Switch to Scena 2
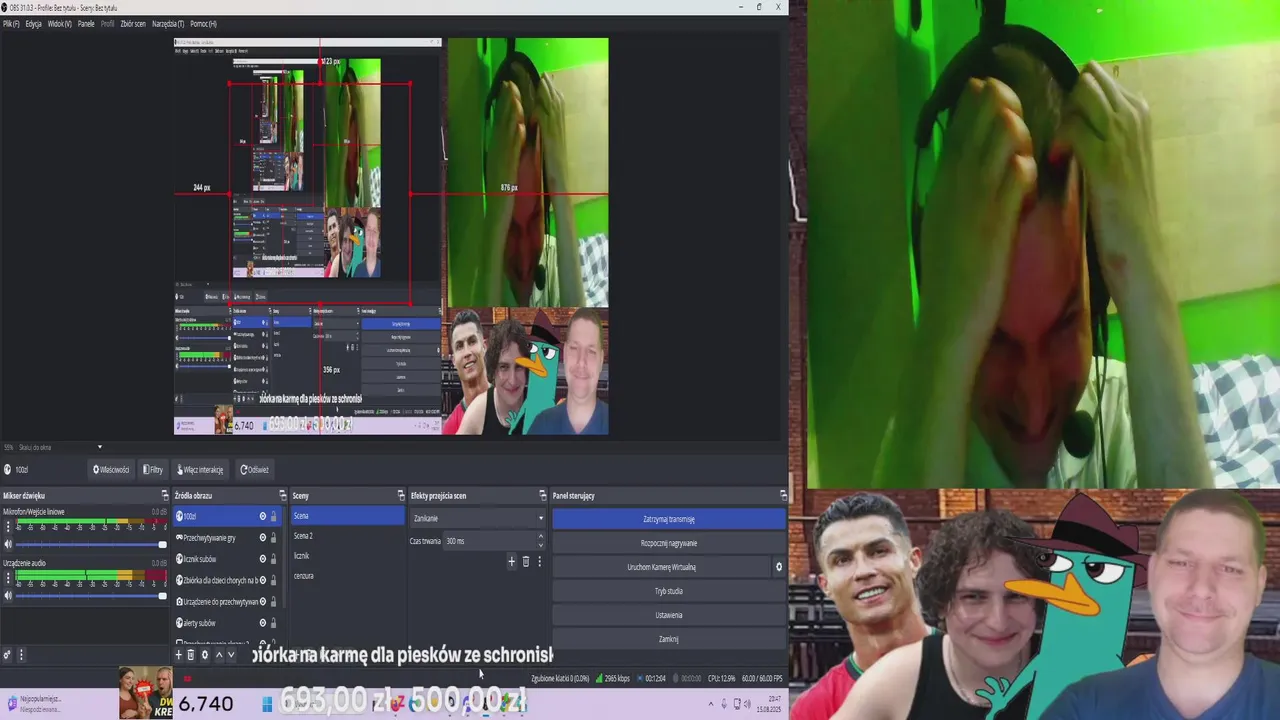1280x720 pixels. point(348,536)
